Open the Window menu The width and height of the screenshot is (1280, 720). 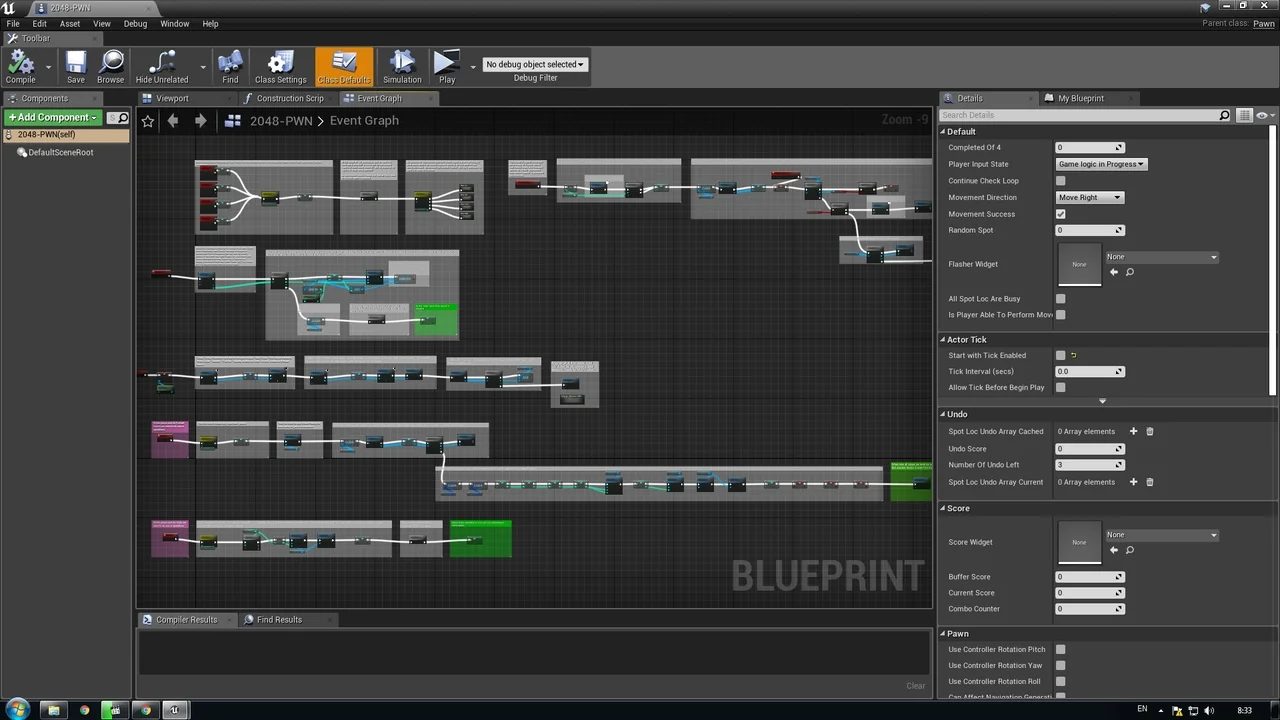174,24
